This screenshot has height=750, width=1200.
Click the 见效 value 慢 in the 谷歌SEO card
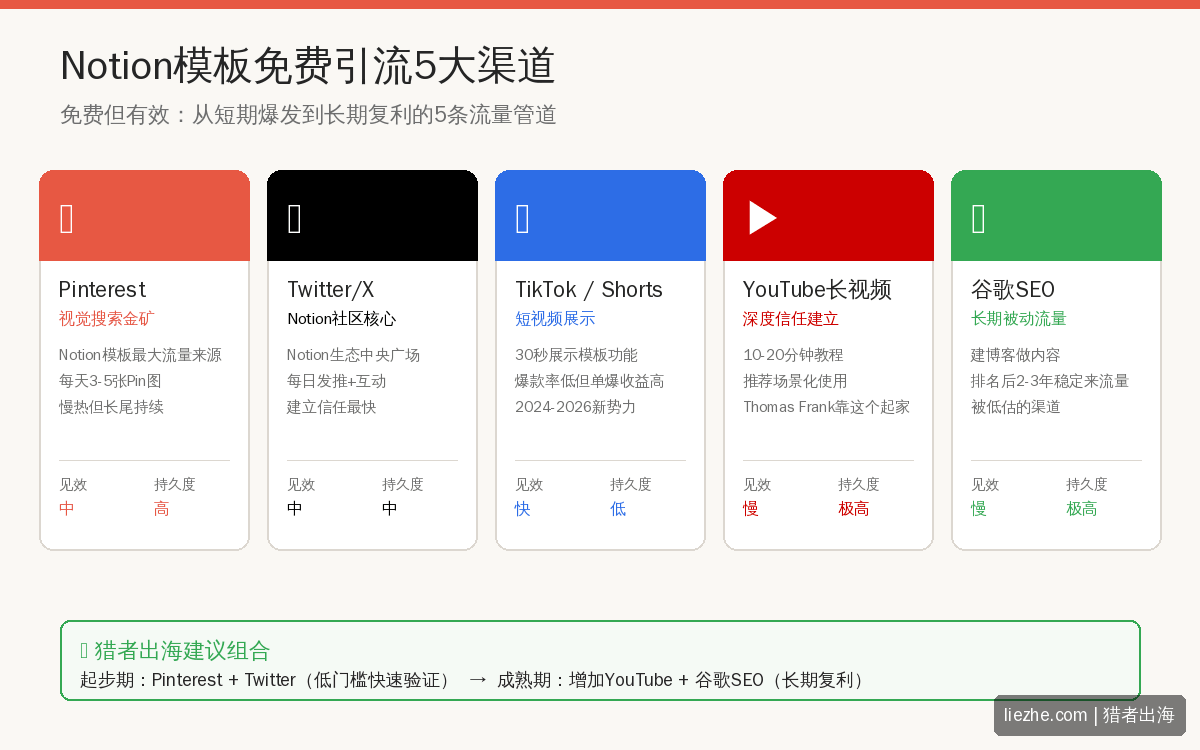(x=979, y=509)
